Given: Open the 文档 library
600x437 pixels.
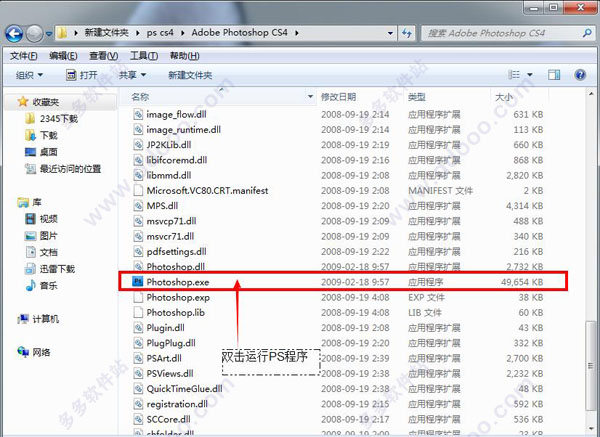Looking at the screenshot, I should tap(49, 252).
